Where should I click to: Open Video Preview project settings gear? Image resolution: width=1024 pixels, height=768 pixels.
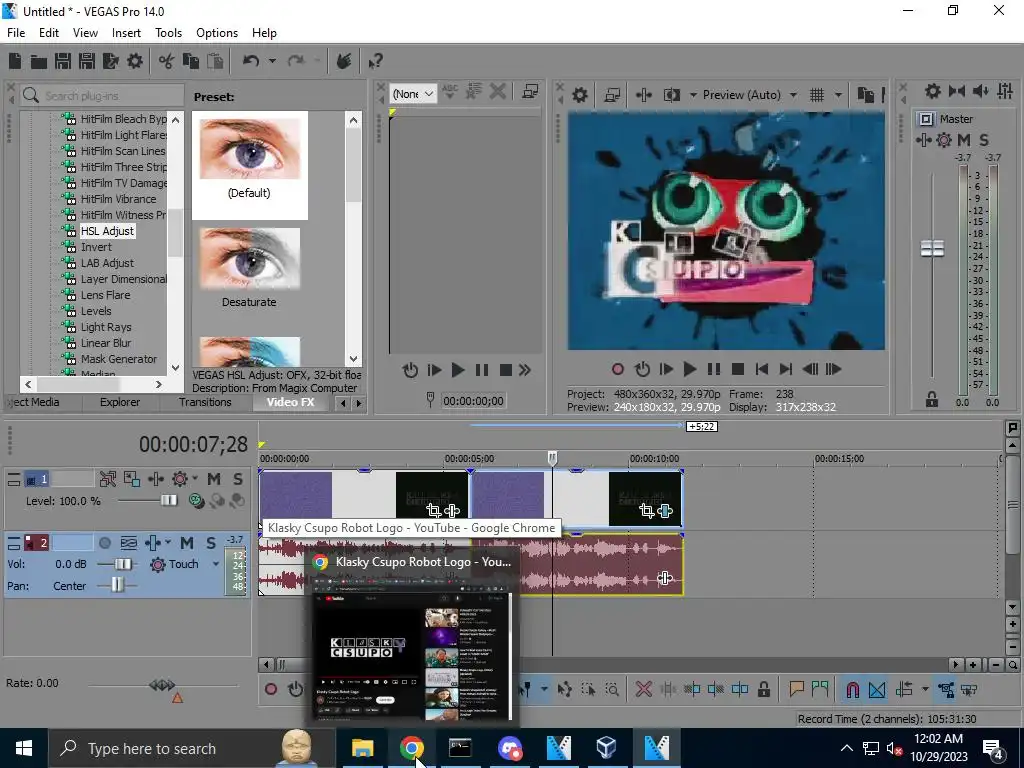579,95
